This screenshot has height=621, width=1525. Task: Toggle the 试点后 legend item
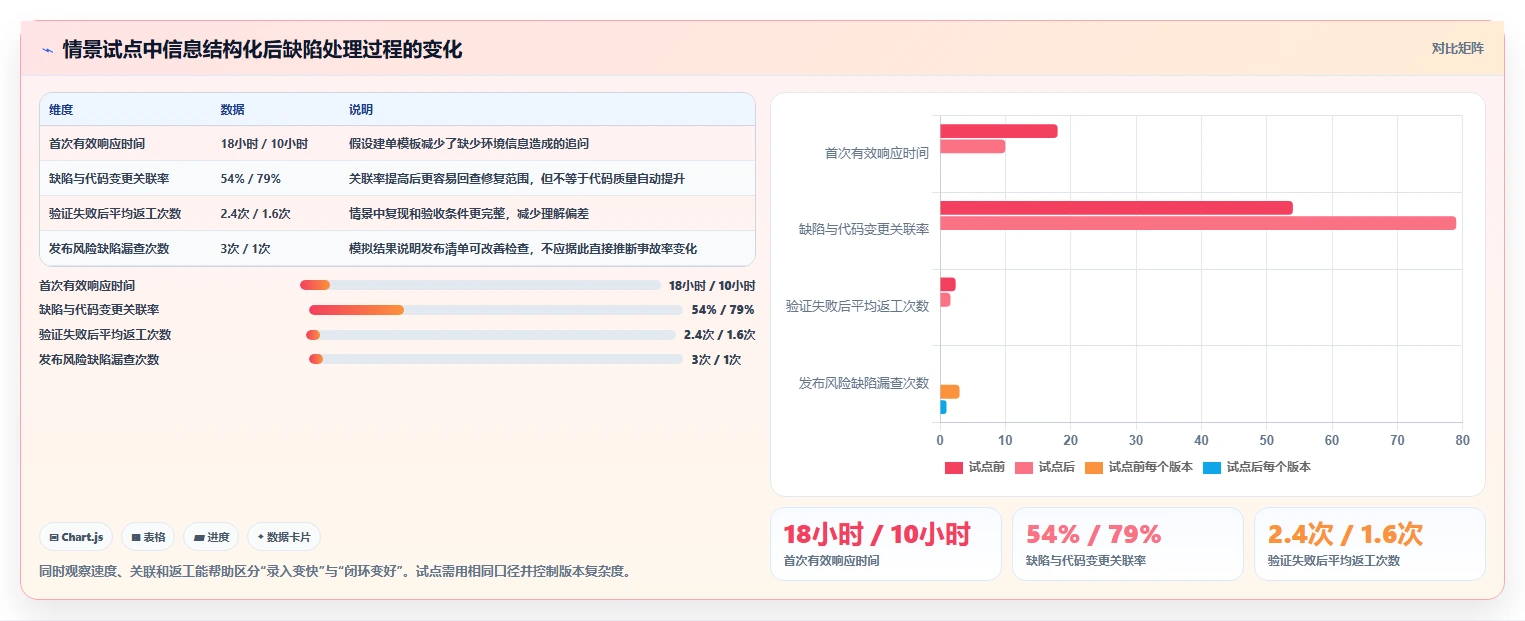[1045, 467]
